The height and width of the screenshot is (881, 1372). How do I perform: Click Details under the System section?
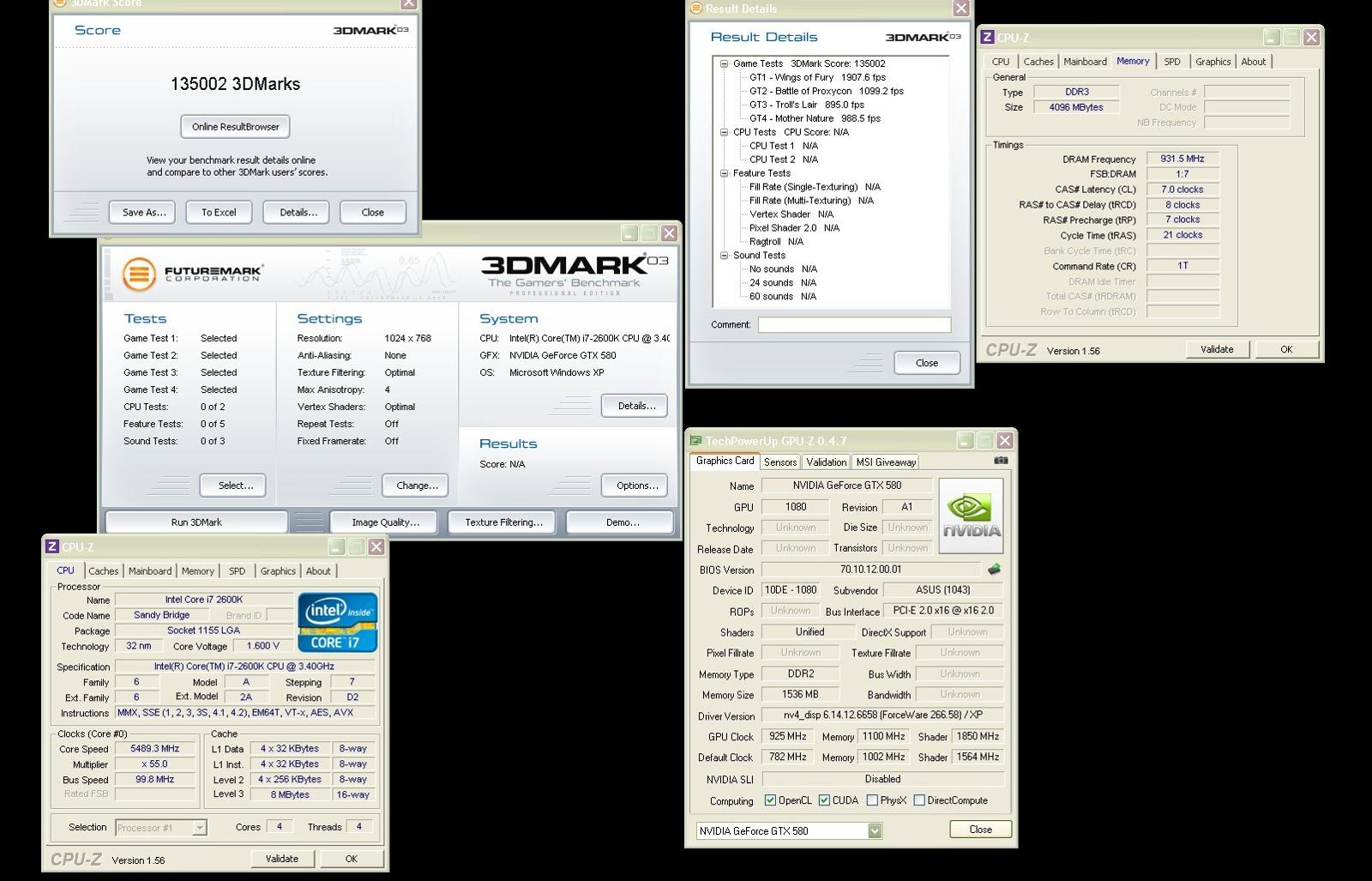636,406
